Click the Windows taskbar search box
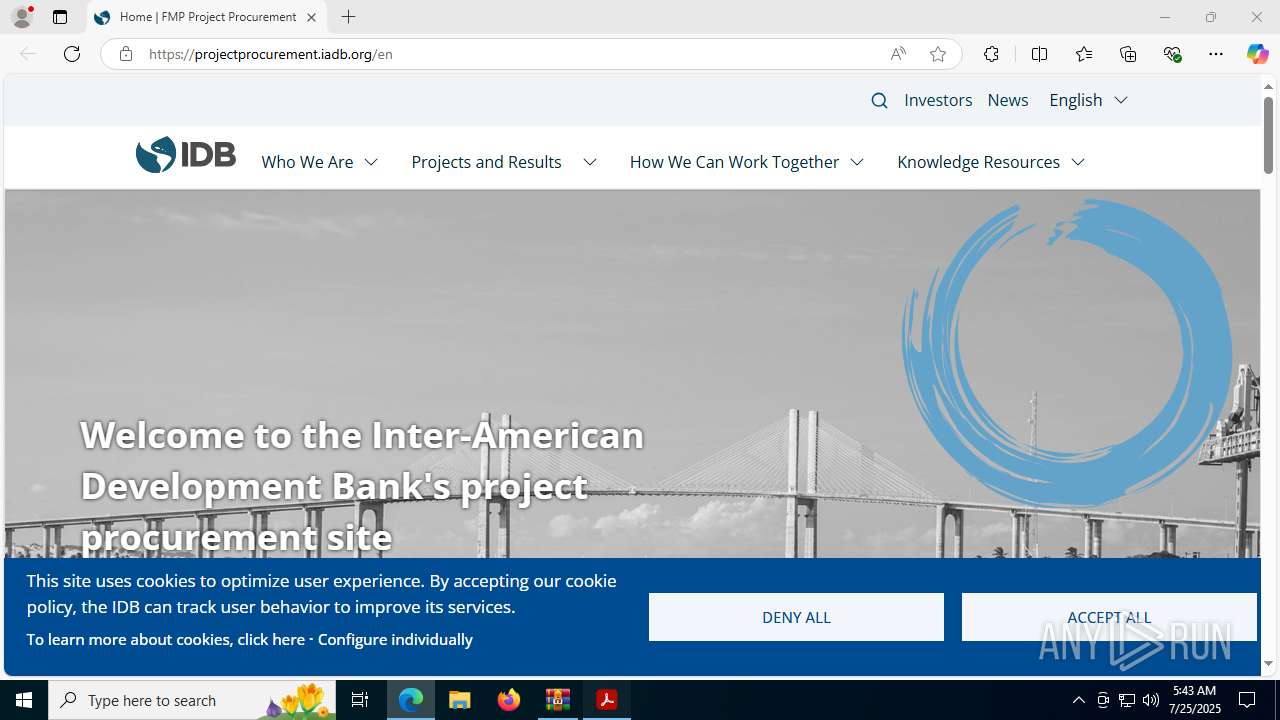Viewport: 1280px width, 720px height. 193,700
